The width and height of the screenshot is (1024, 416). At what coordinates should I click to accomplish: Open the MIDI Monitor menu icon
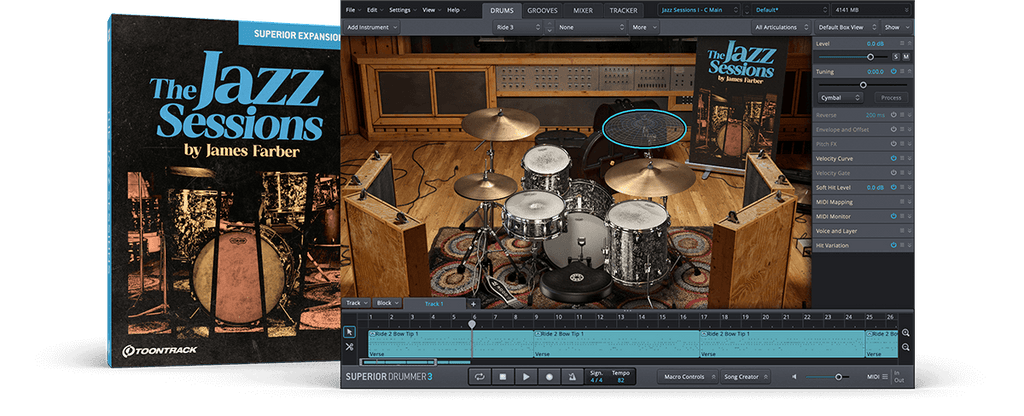coord(902,216)
